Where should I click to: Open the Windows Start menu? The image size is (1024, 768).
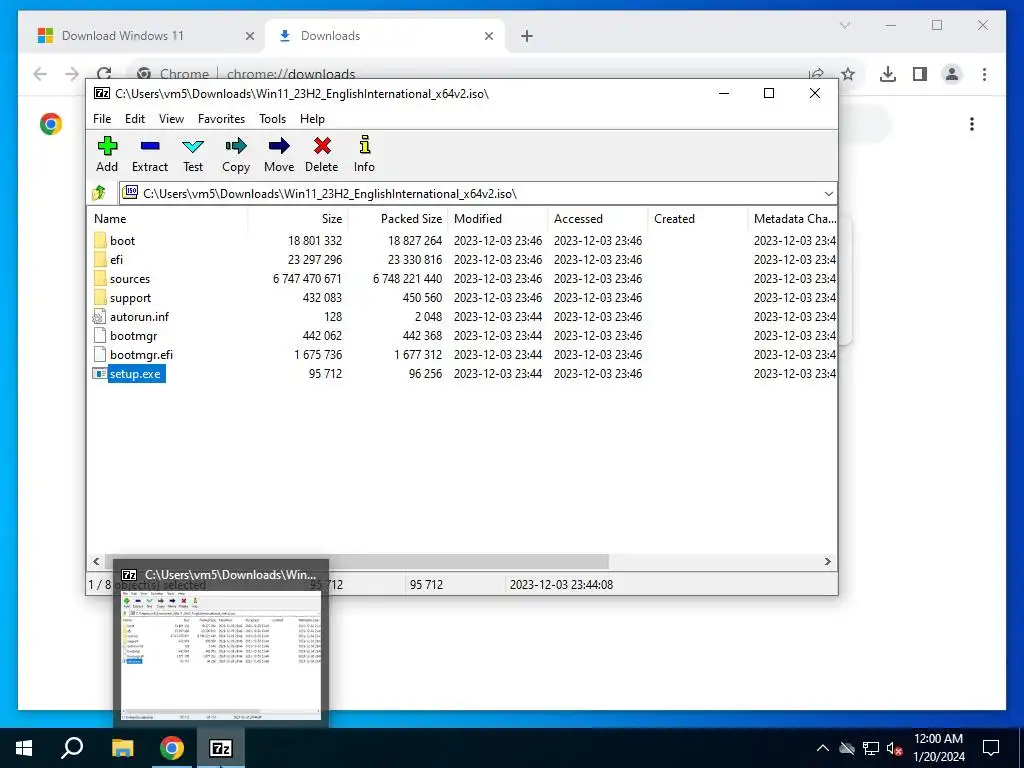[24, 748]
